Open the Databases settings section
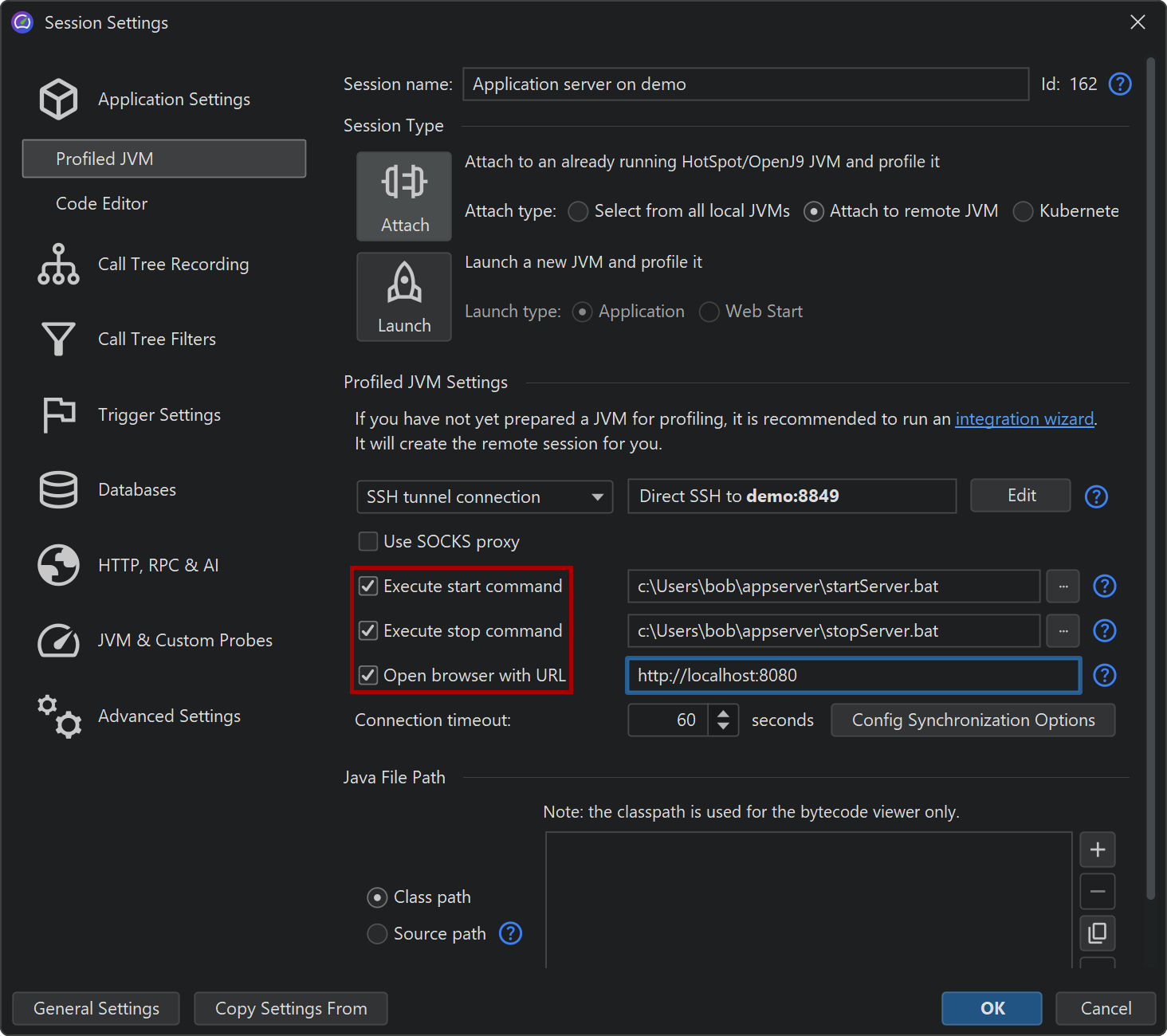 tap(136, 490)
